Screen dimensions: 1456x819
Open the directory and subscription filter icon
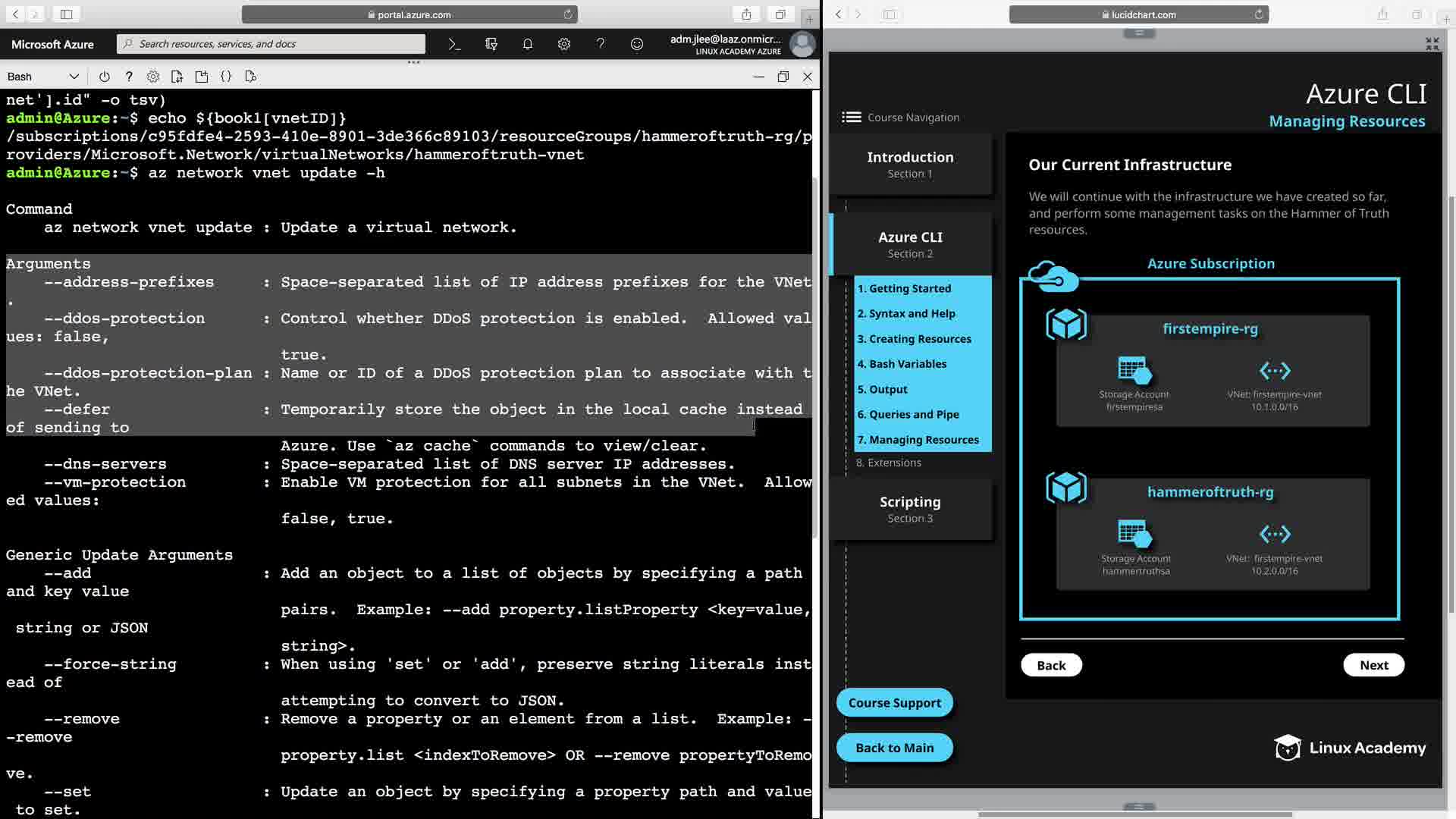pos(491,44)
